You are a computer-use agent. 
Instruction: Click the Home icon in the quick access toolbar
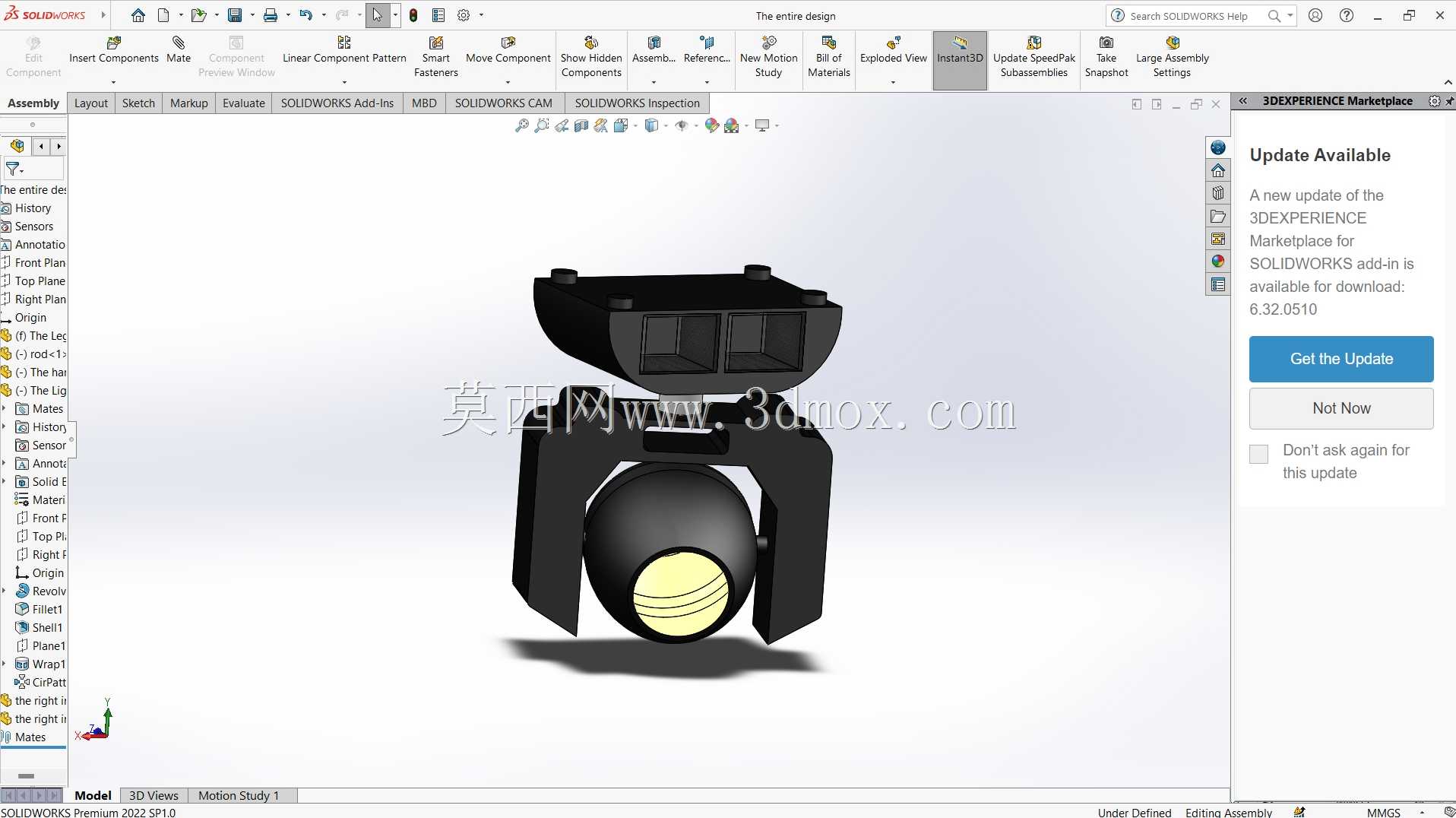click(x=138, y=15)
